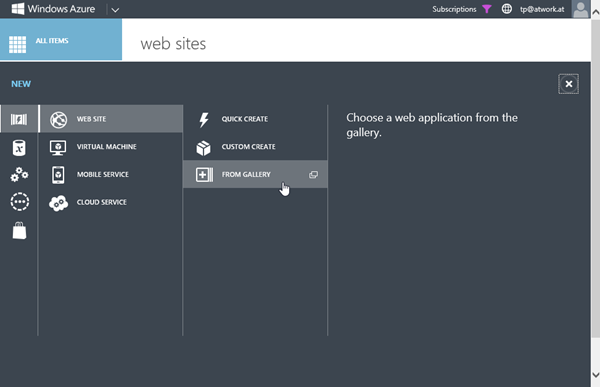Click the Web Site globe icon
600x387 pixels.
point(59,119)
